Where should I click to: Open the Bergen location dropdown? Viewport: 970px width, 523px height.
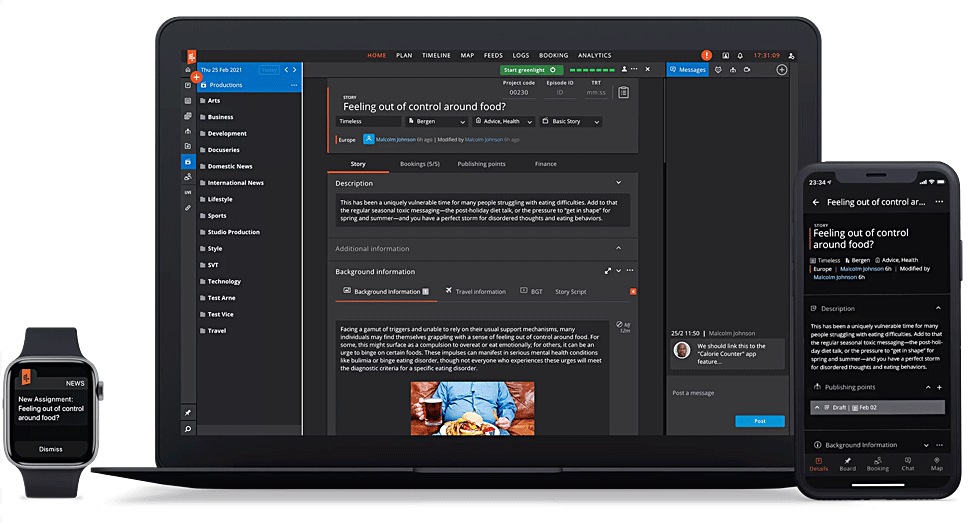(434, 121)
